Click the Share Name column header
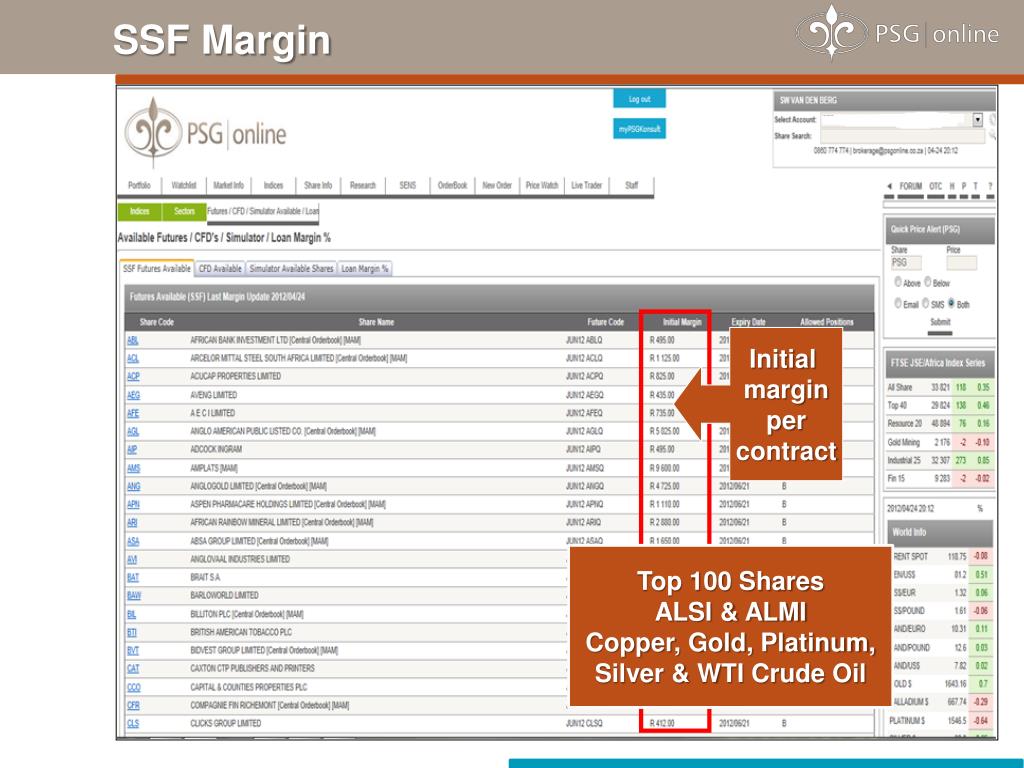 (x=376, y=322)
